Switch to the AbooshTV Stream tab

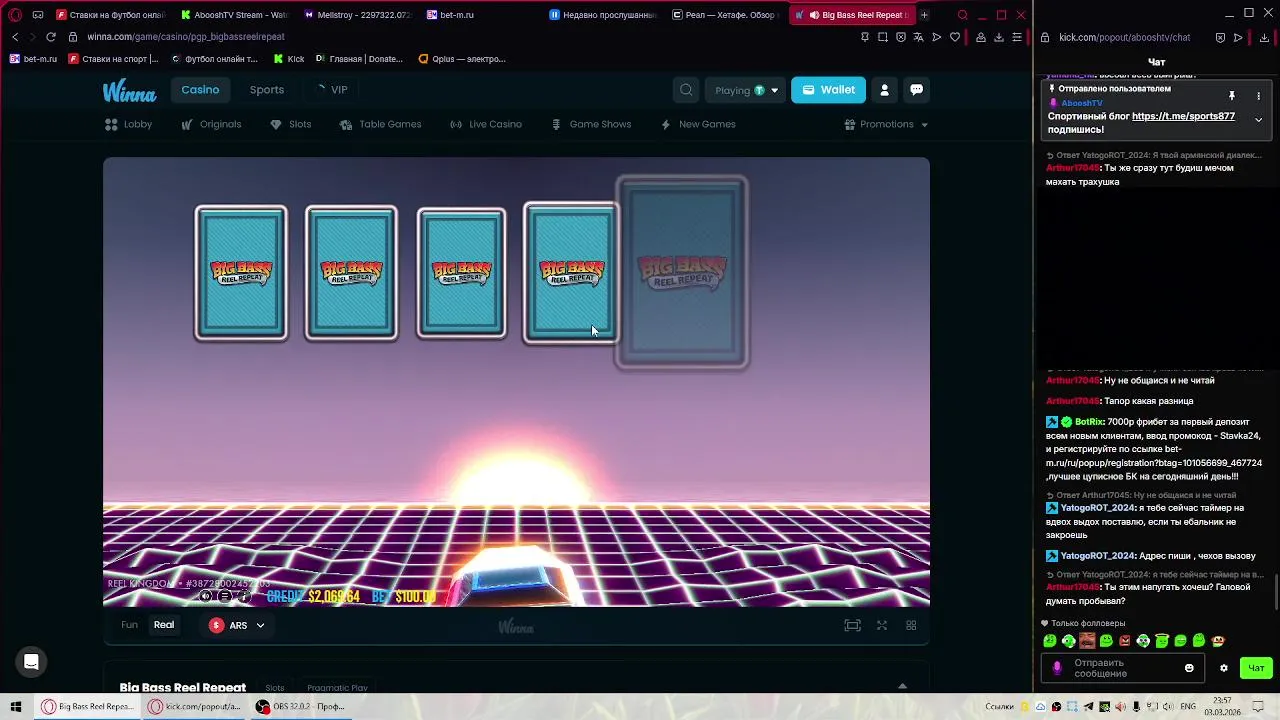point(233,15)
